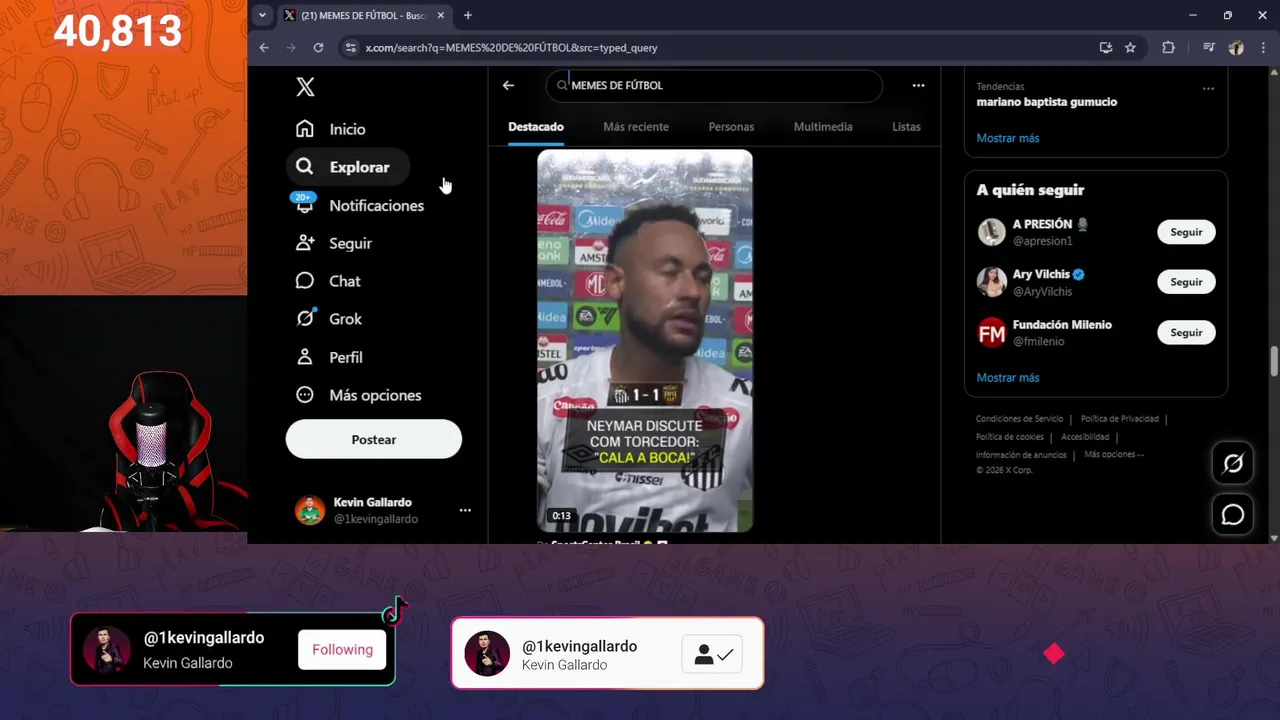Open trend options three dots

pyautogui.click(x=1208, y=88)
